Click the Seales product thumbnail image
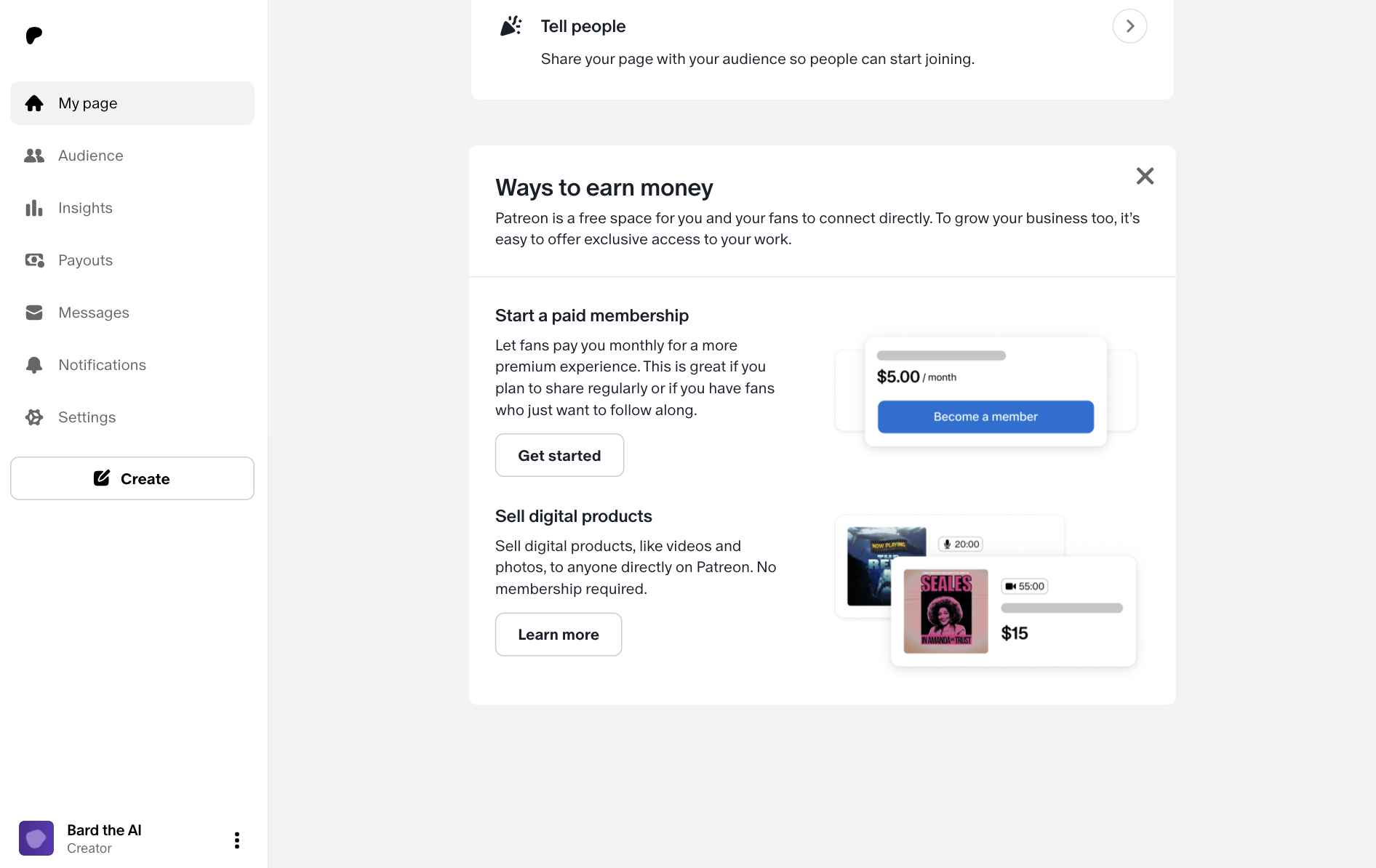 (945, 611)
